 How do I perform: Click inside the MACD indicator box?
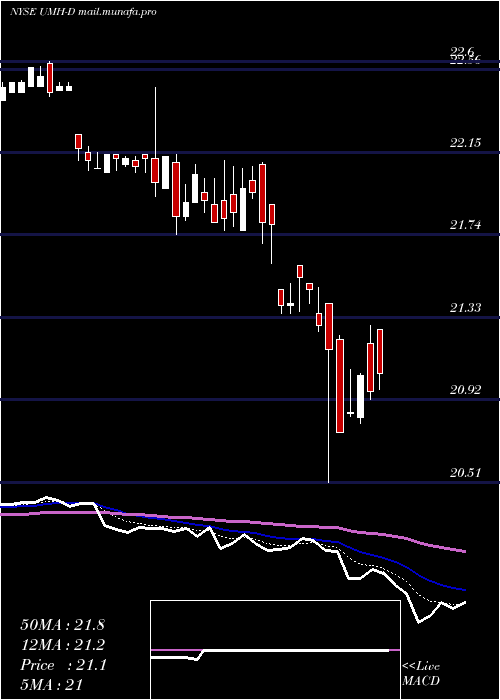(x=275, y=650)
